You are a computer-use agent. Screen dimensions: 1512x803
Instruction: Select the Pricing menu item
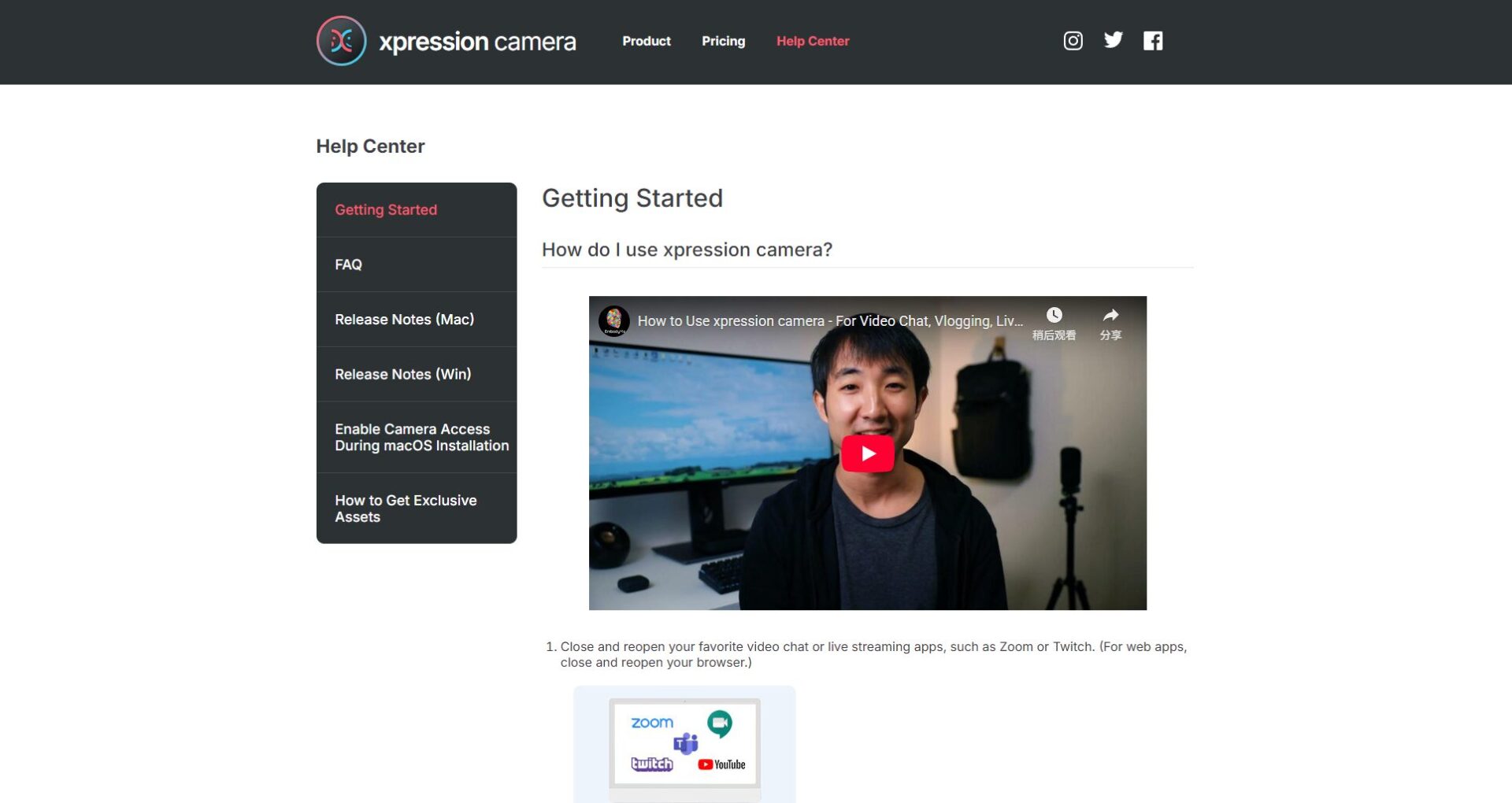723,41
